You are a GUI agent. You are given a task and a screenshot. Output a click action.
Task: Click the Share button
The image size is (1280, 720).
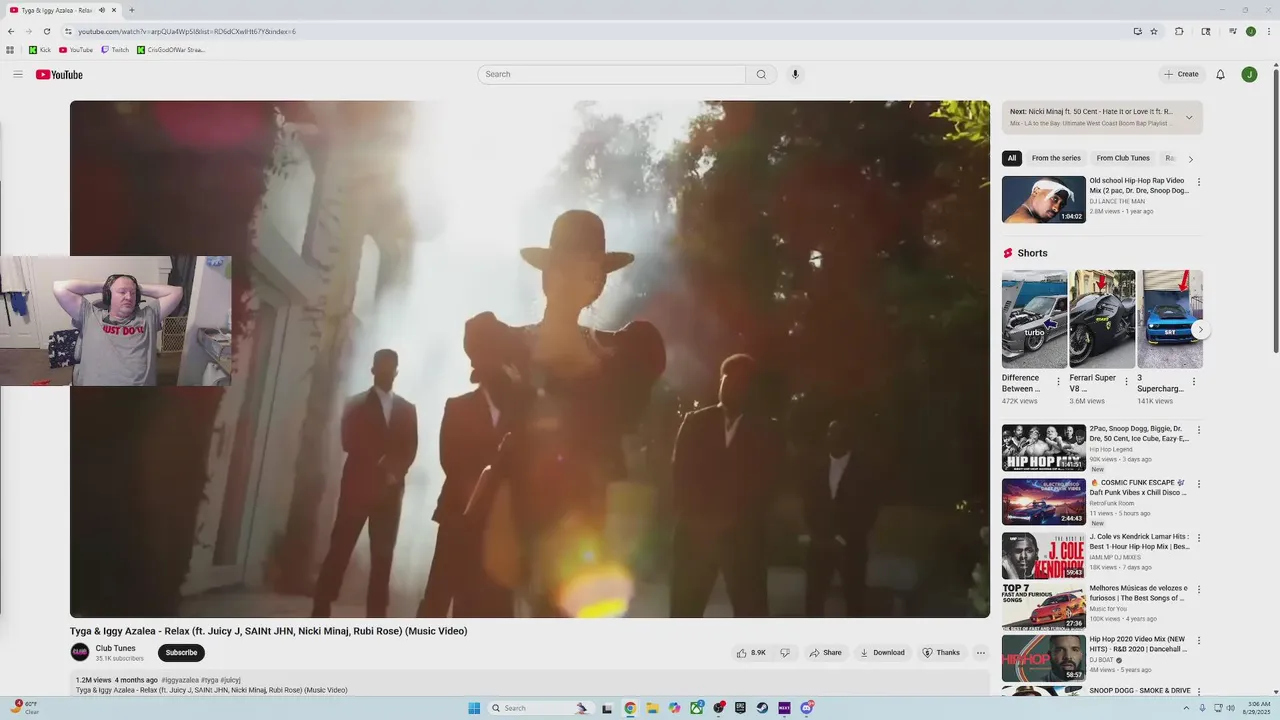click(x=825, y=653)
